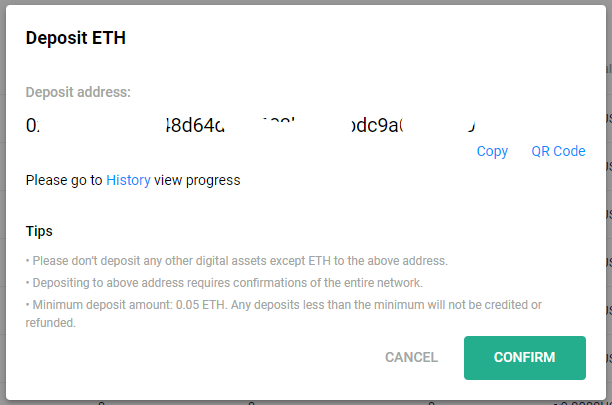Click the 'Deposit address:' label
This screenshot has height=405, width=612.
78,92
